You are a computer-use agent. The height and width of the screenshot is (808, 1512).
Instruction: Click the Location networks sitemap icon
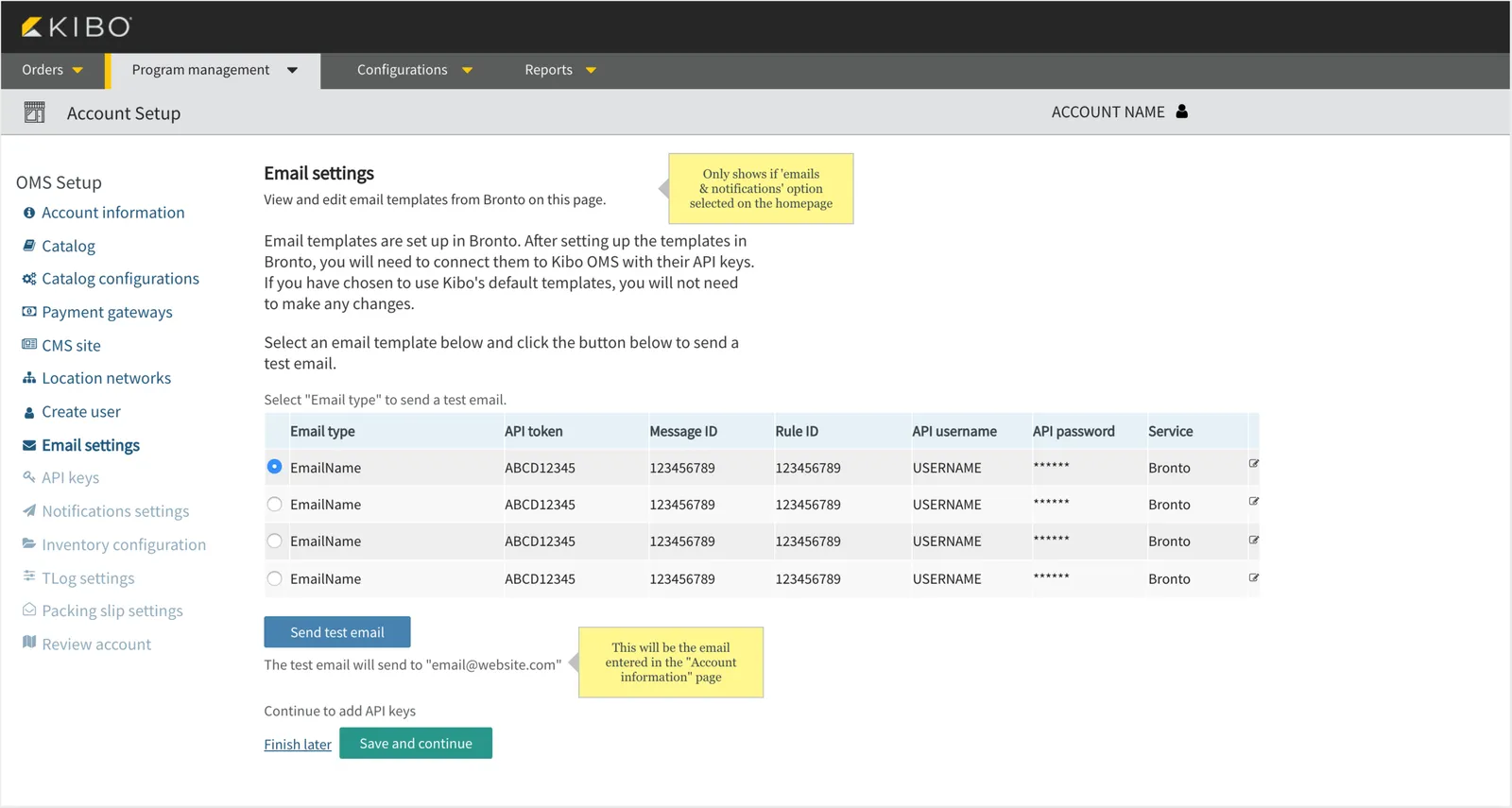[x=29, y=378]
